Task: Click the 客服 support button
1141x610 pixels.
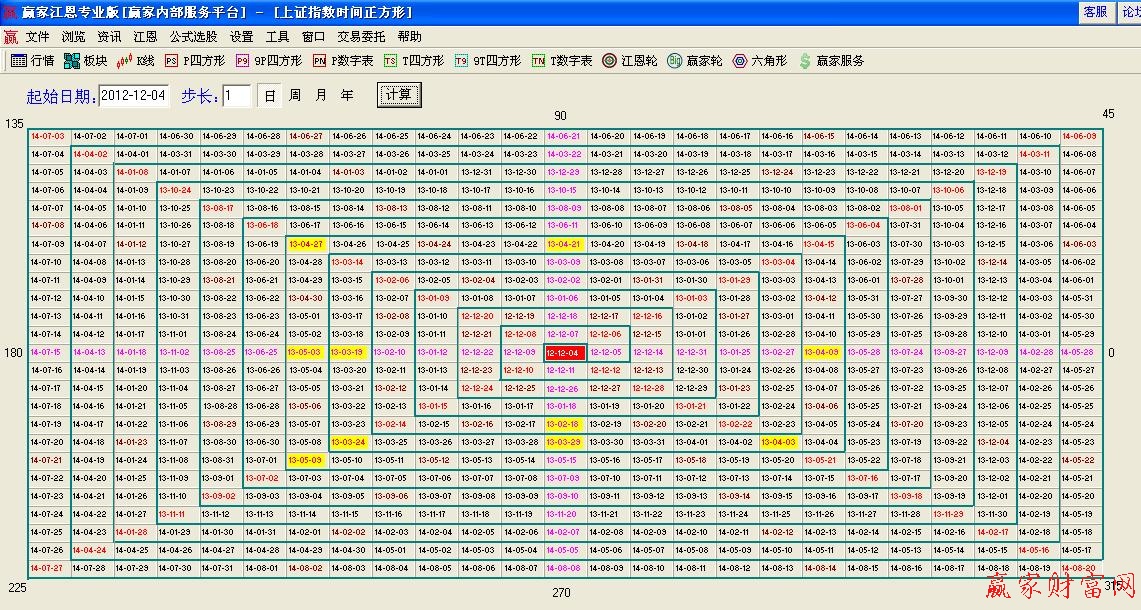Action: pos(1094,12)
